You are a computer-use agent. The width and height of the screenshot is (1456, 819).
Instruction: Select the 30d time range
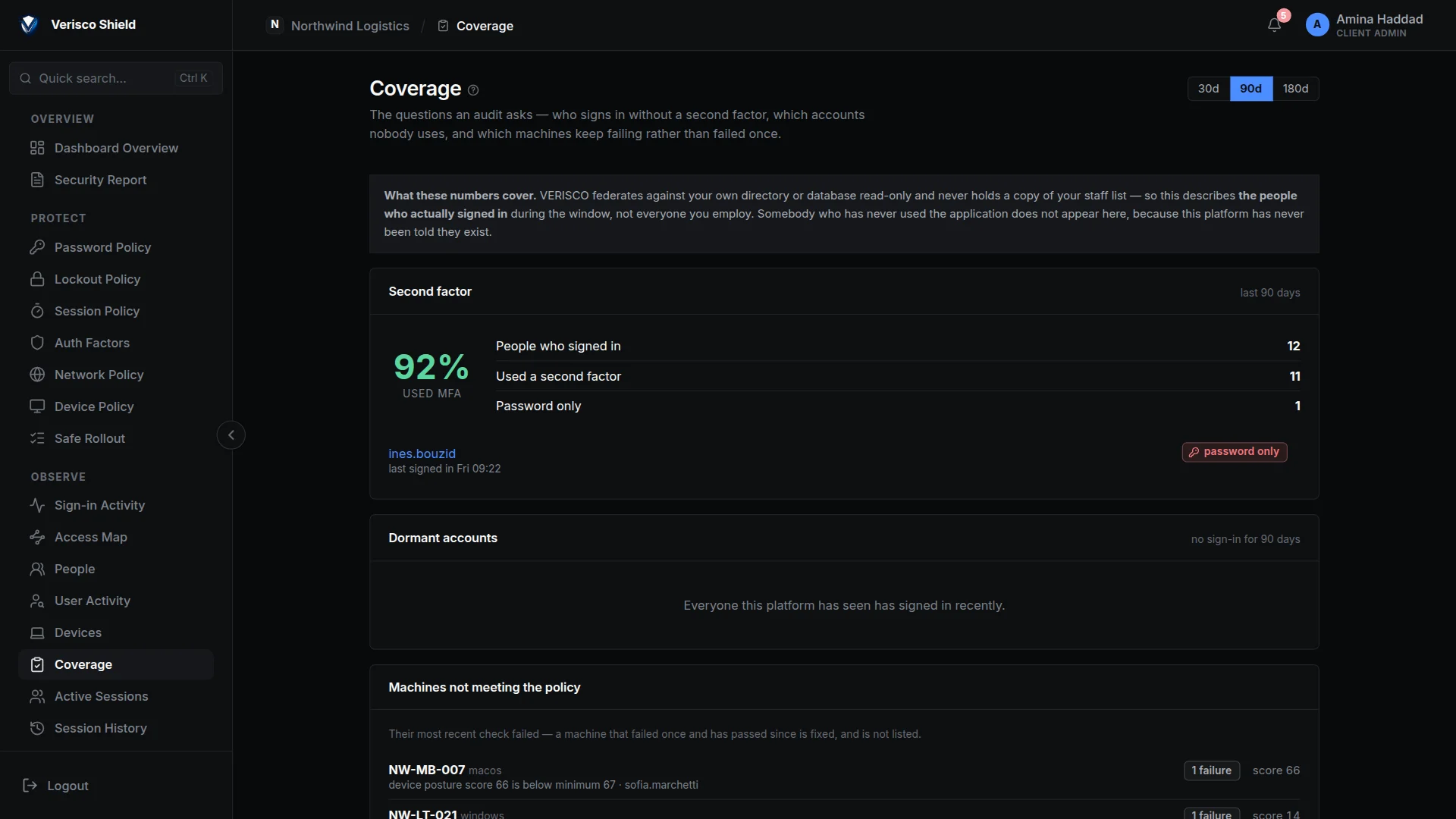tap(1208, 89)
